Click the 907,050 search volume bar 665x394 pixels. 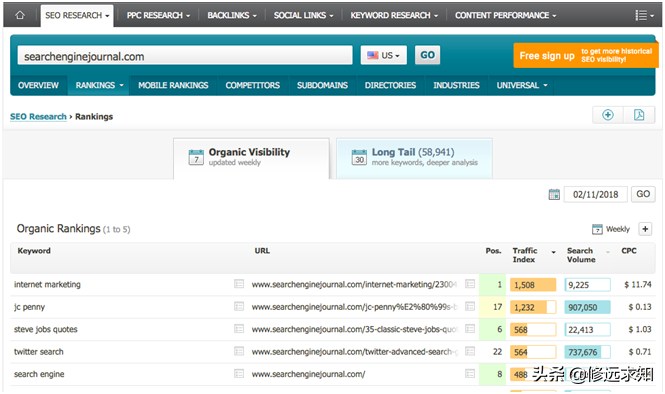point(587,307)
